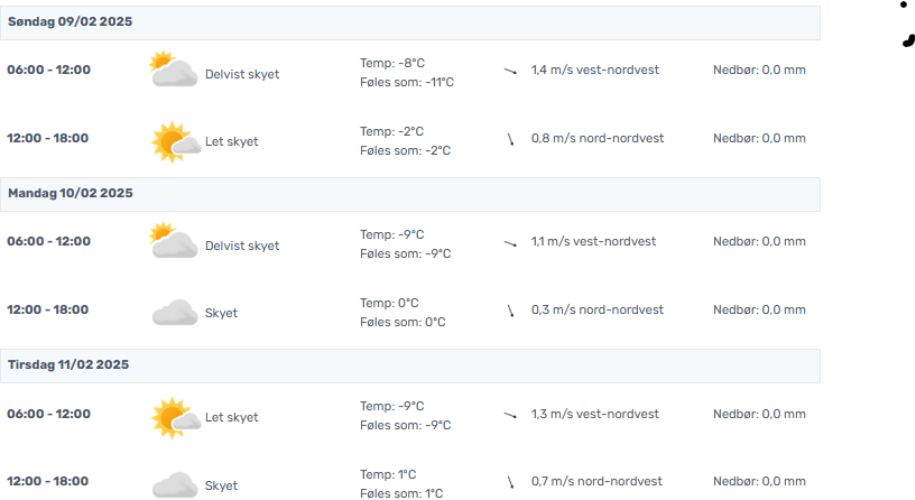The width and height of the screenshot is (915, 500).
Task: Click the wind arrow next to 0,7 m/s nord-nordvest
Action: point(511,482)
